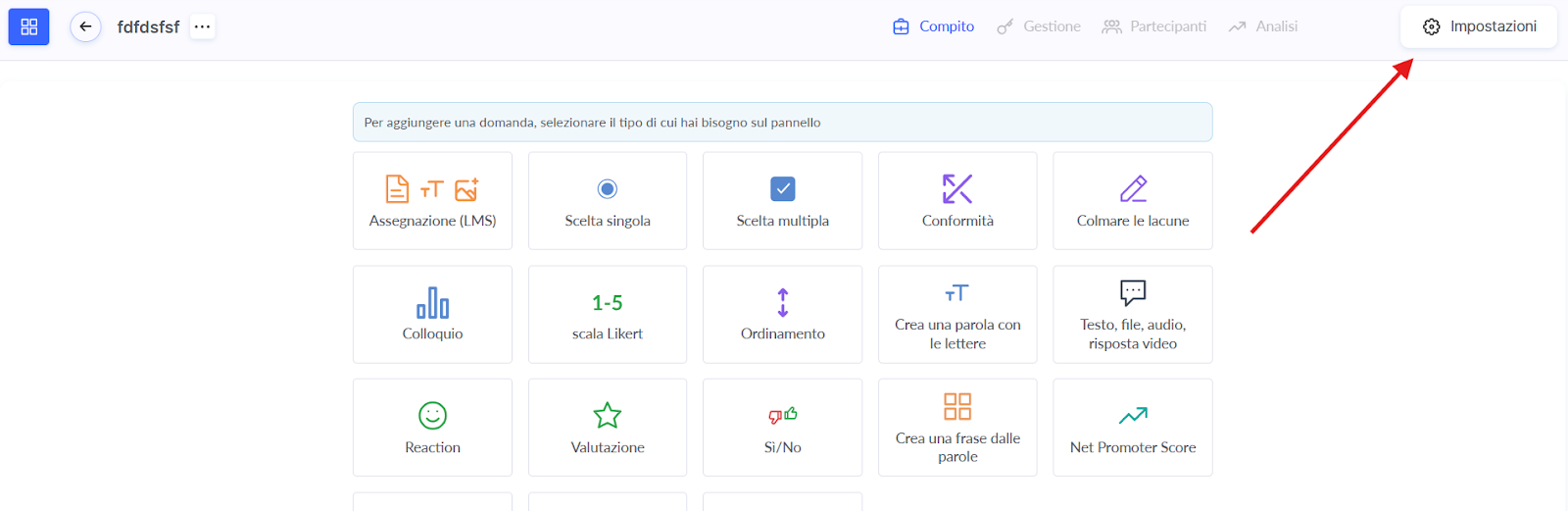1568x511 pixels.
Task: Add an Ordinamento sorting question
Action: pyautogui.click(x=782, y=315)
